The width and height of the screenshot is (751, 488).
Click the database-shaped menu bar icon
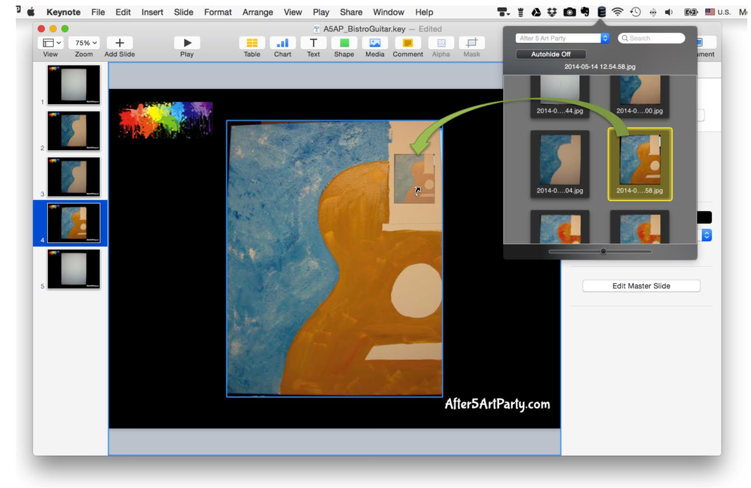(602, 12)
